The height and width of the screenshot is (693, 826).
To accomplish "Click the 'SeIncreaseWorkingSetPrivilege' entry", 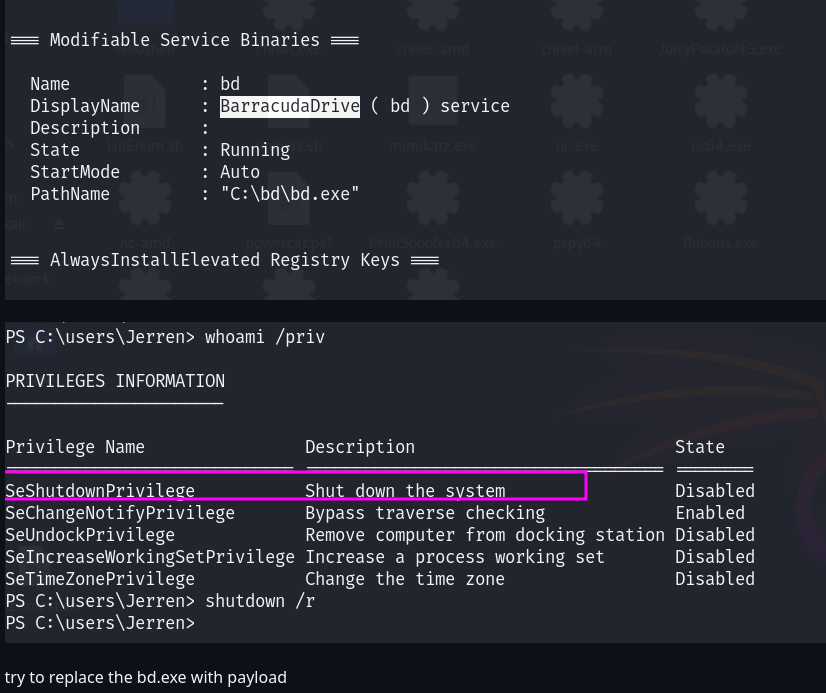I will (150, 557).
